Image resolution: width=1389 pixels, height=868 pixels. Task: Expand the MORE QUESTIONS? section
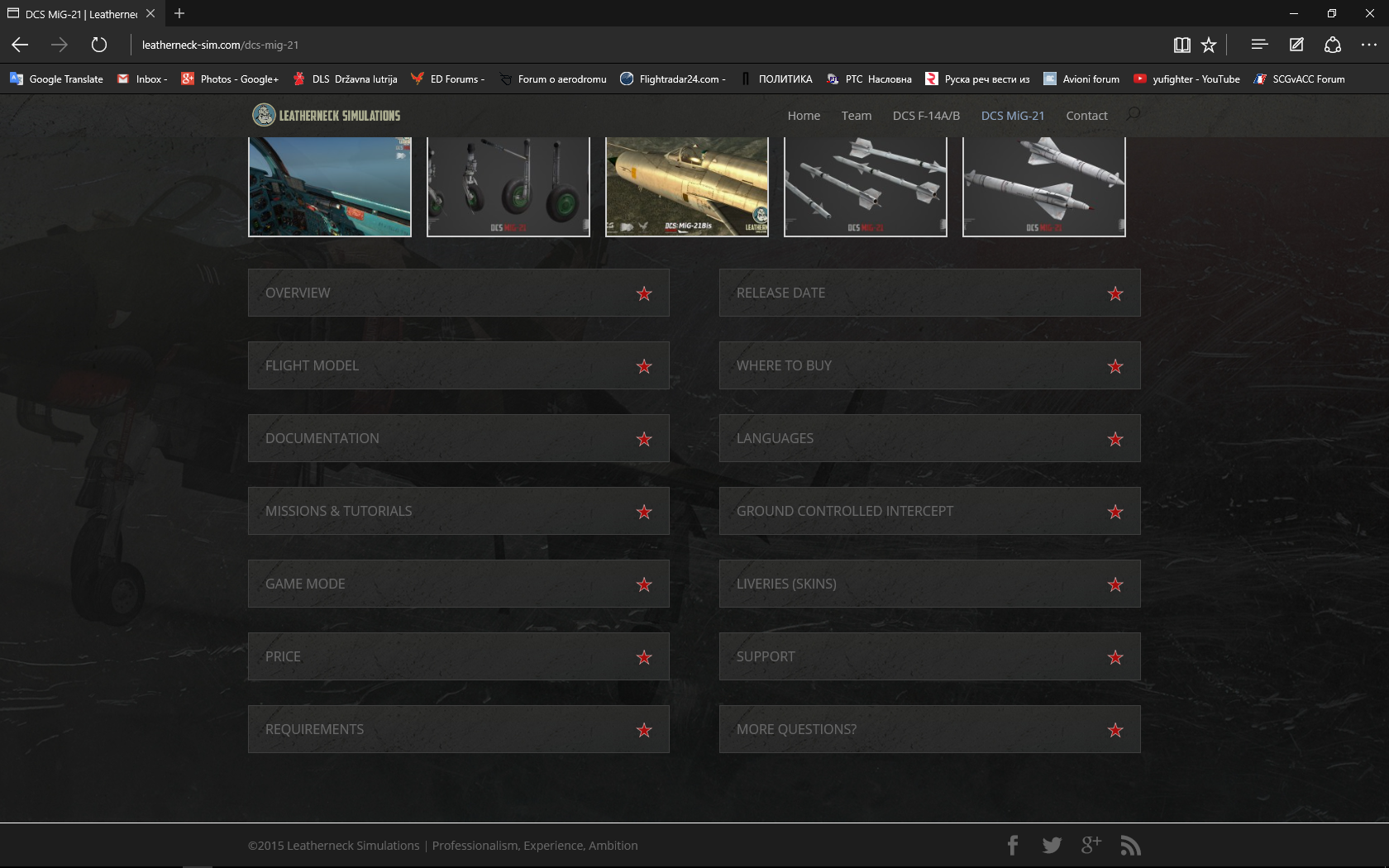930,729
